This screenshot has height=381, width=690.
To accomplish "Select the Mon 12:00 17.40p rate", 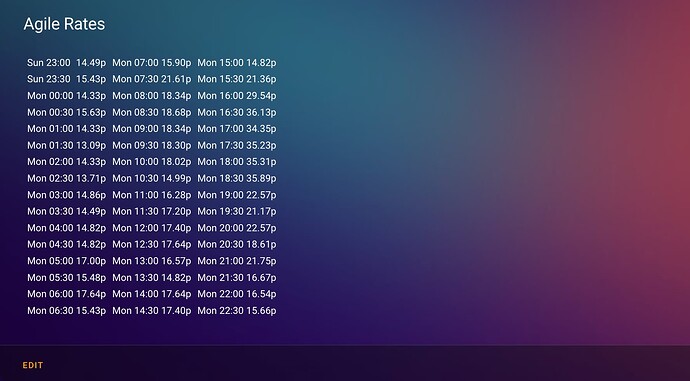I will [152, 228].
